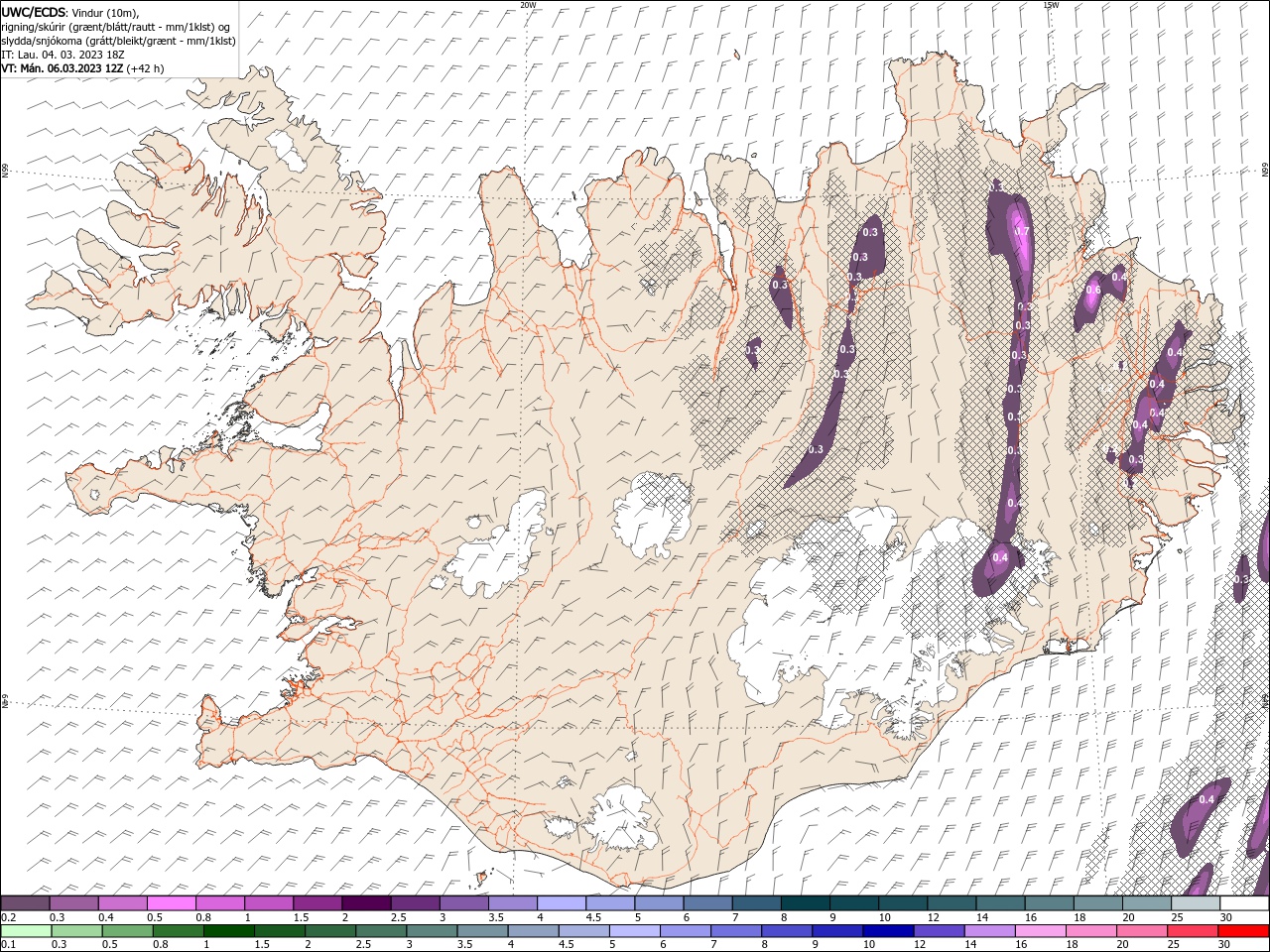Click the 15W longitude label
Viewport: 1270px width, 952px height.
click(x=1051, y=5)
